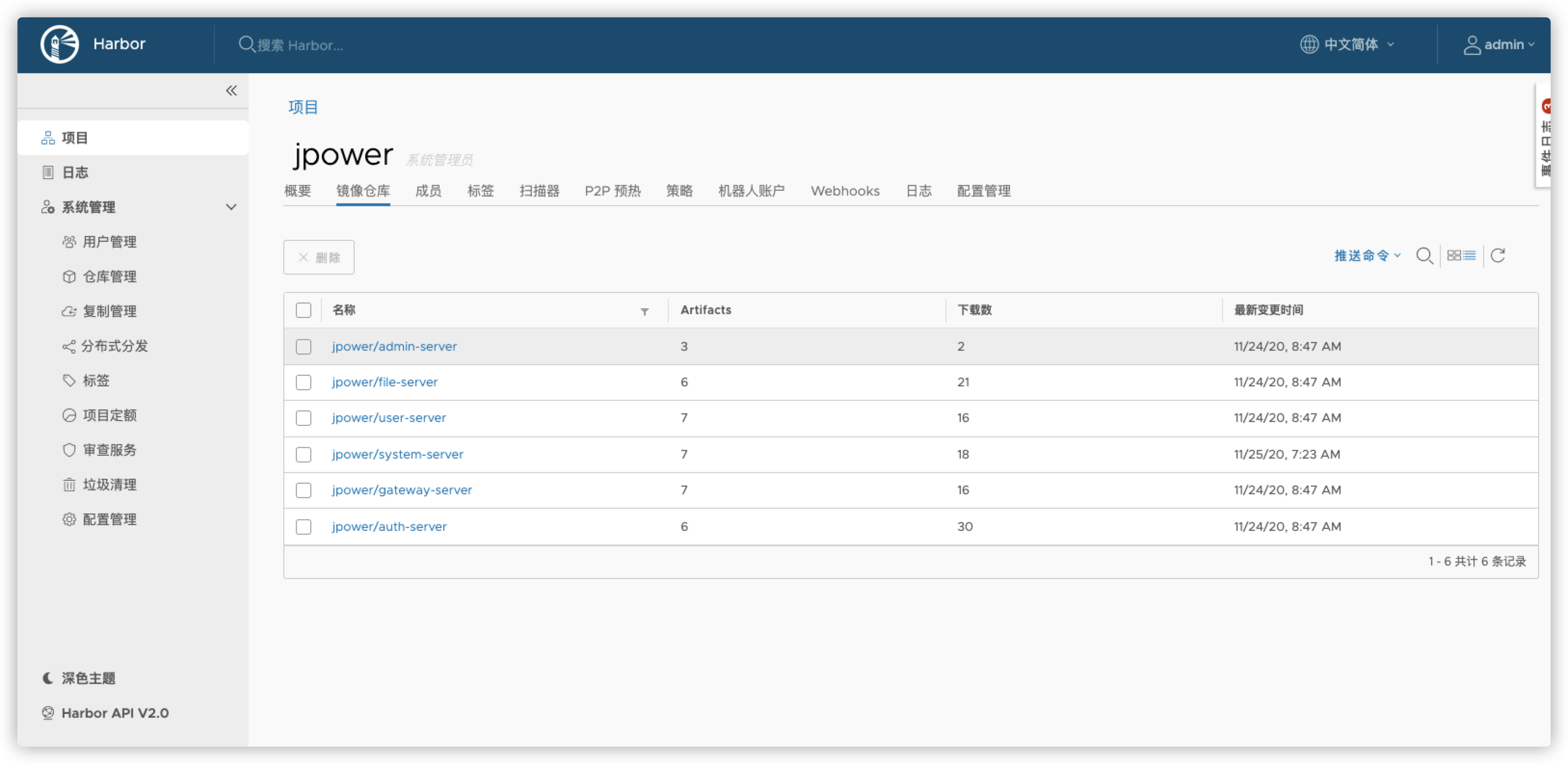Check the jpower/auth-server row checkbox

pos(303,527)
